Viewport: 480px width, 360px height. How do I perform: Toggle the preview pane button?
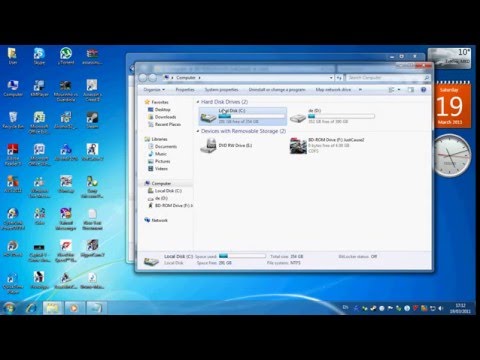click(411, 90)
